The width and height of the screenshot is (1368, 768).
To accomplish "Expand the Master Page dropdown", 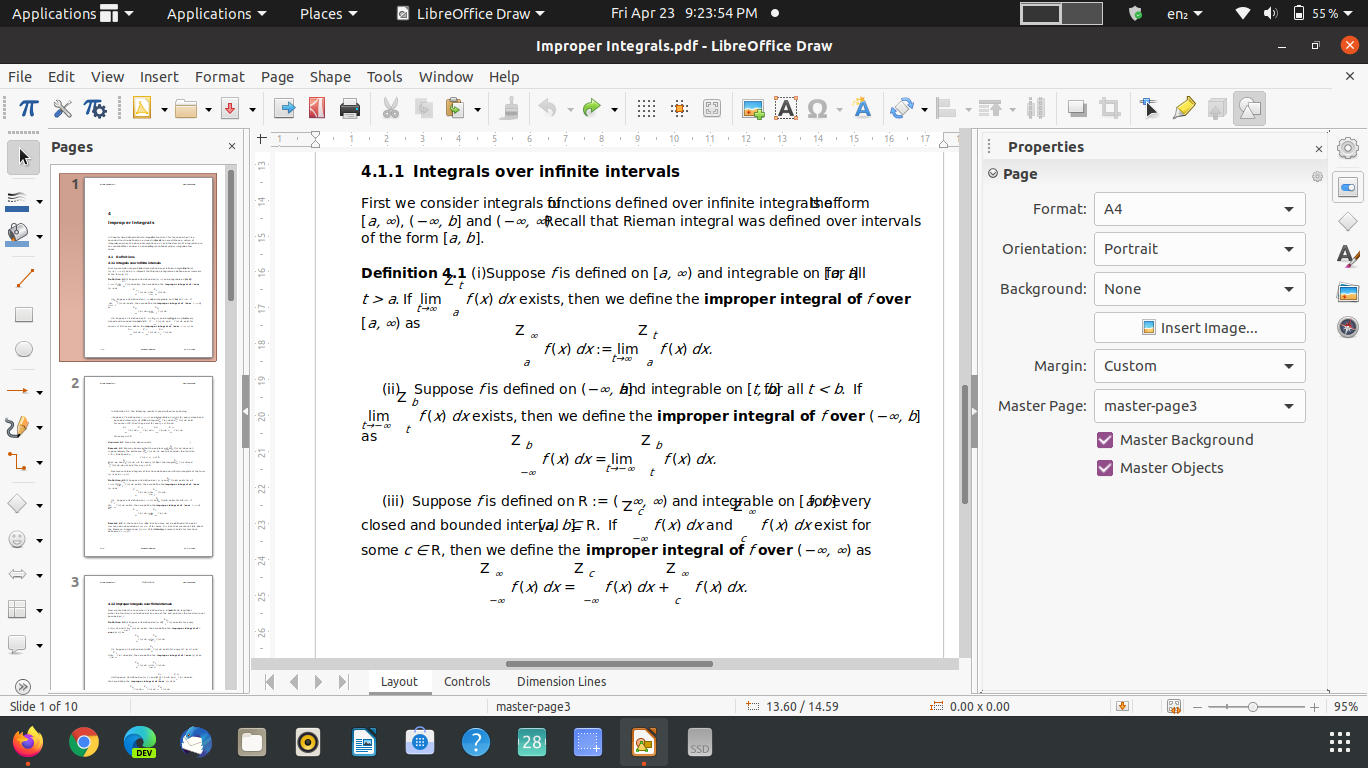I will pos(1199,406).
